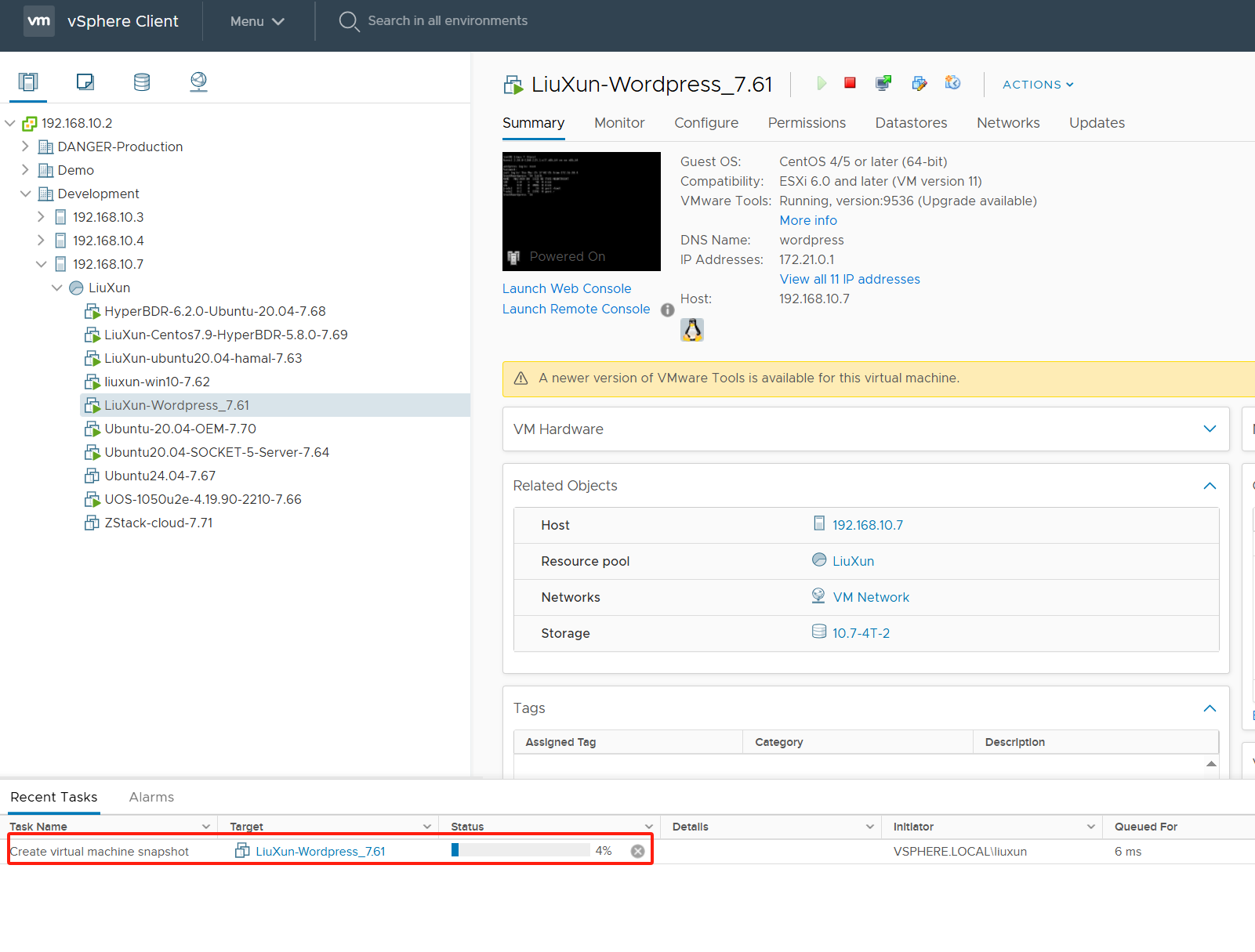Click the edit settings toolbar icon
1255x952 pixels.
[x=919, y=83]
